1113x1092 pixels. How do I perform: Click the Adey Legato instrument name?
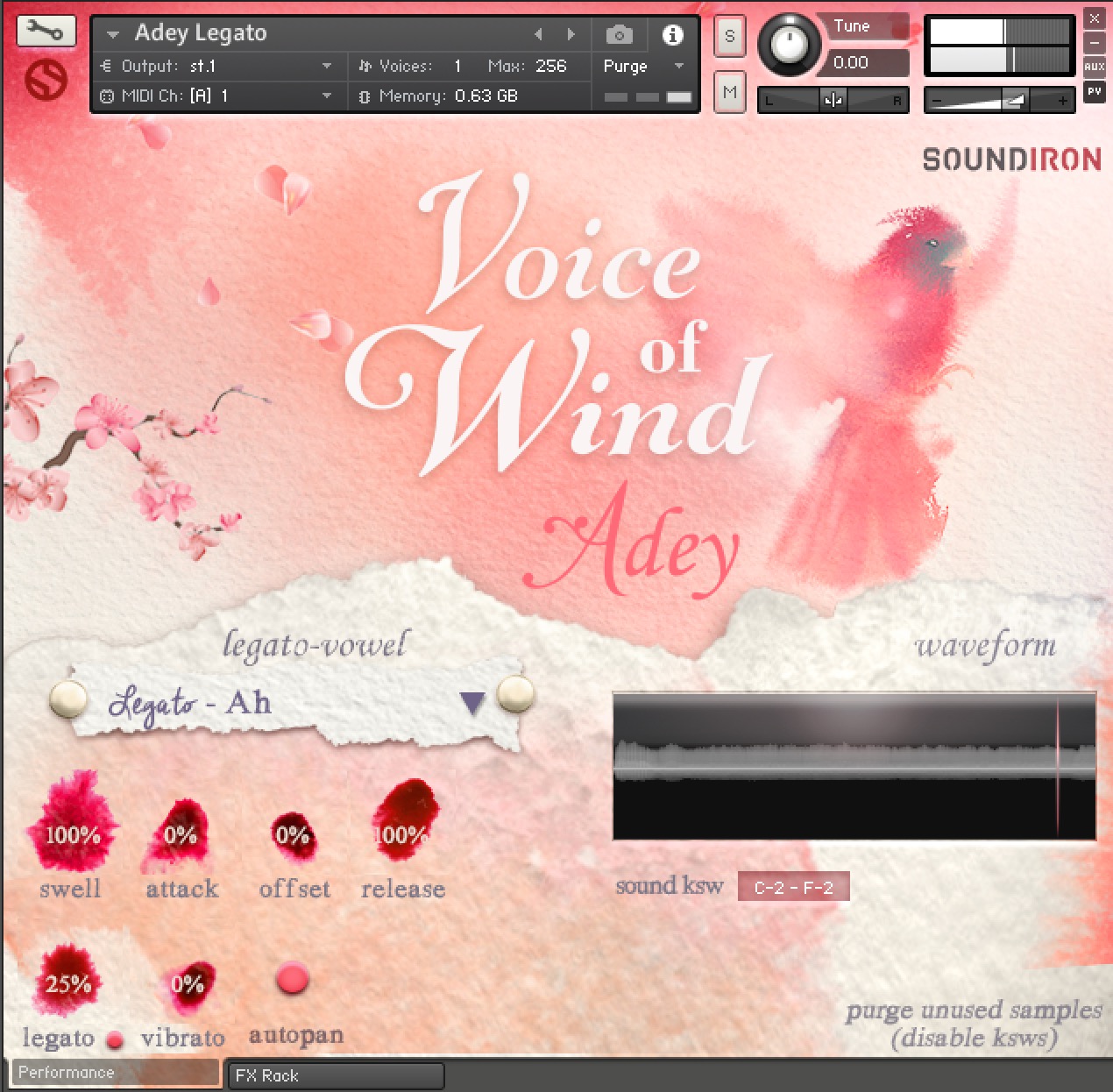(201, 33)
